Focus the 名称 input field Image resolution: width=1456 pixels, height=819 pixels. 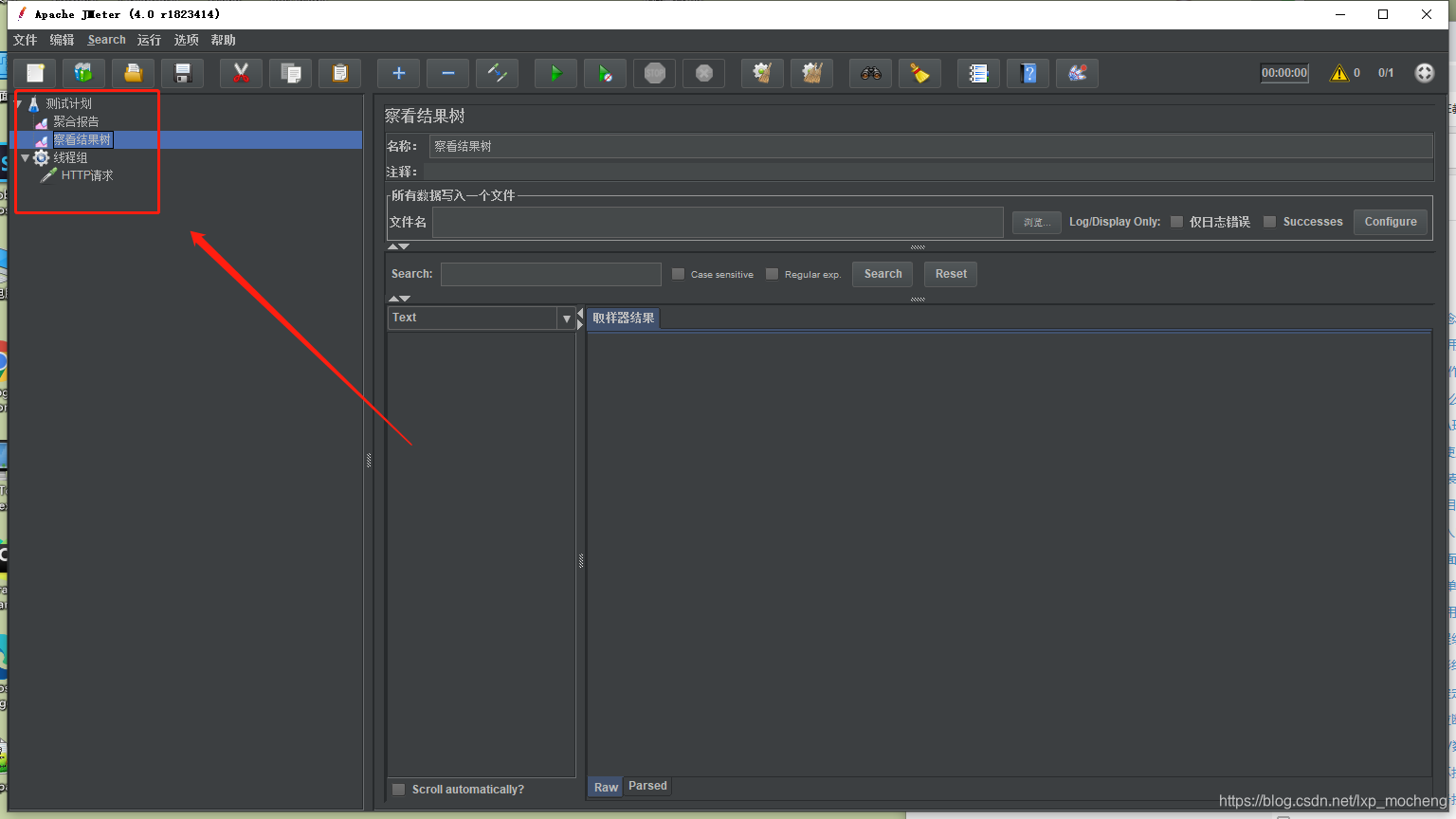pos(931,146)
